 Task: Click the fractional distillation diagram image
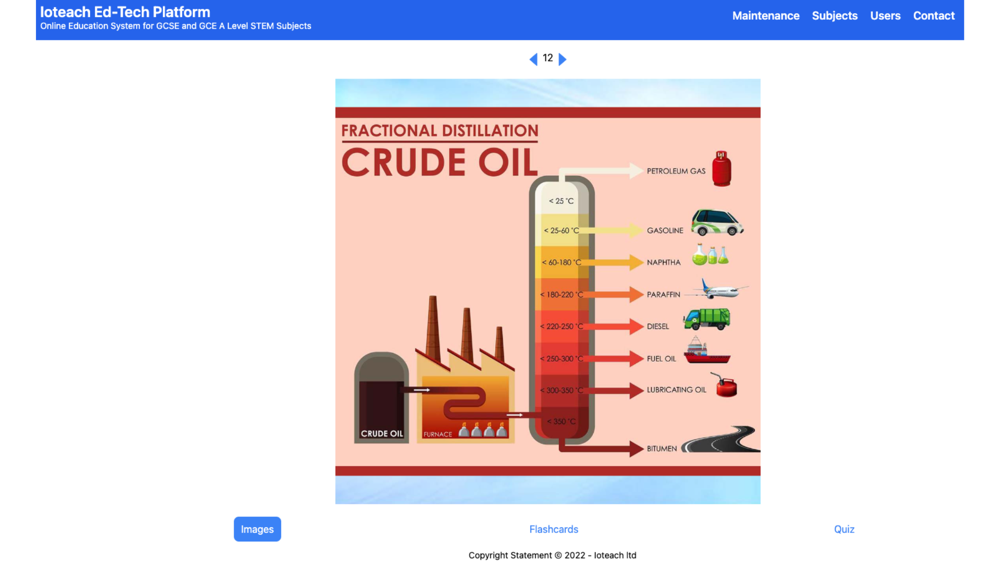(548, 291)
